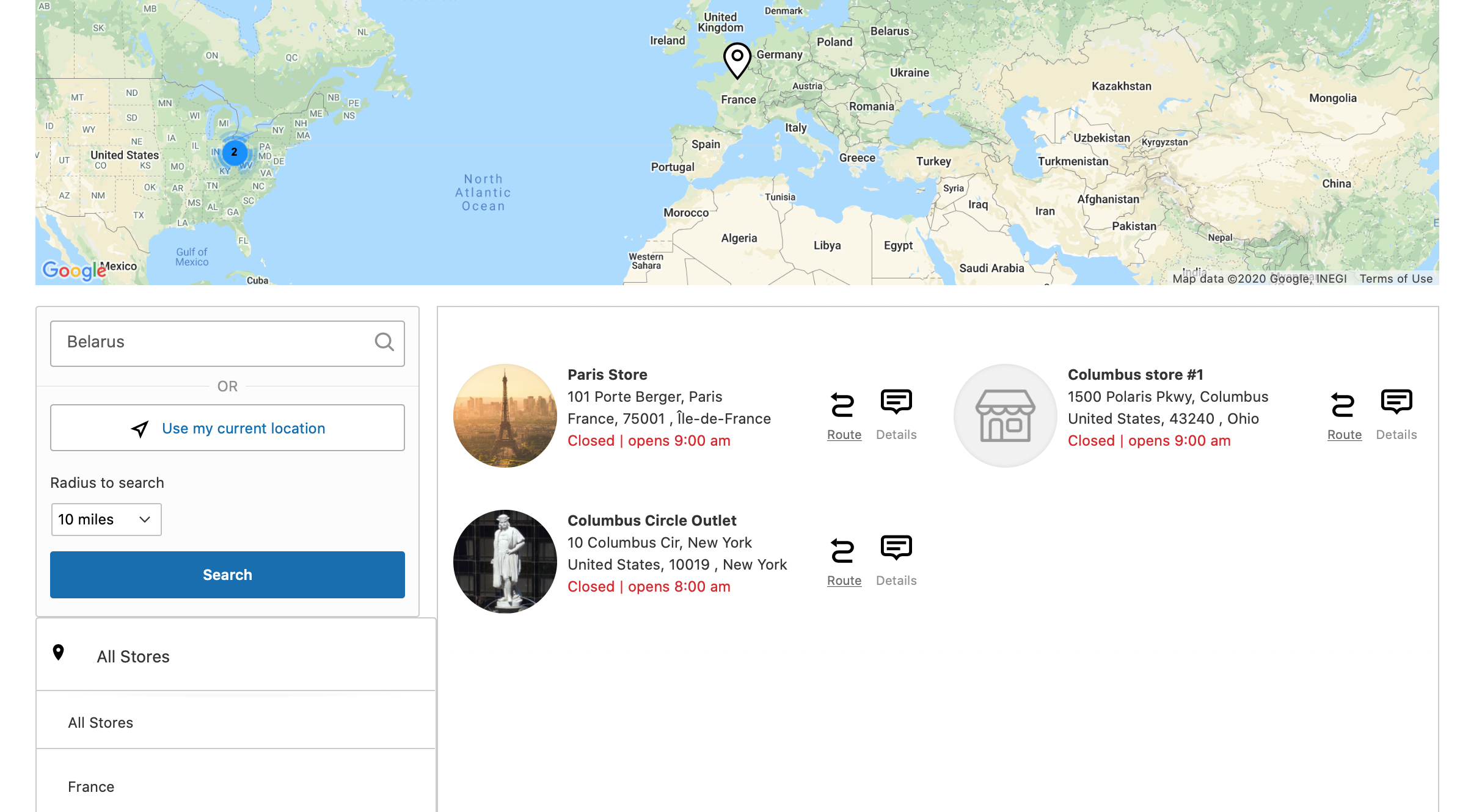
Task: Click the statue thumbnail for Columbus Circle Outlet
Action: point(505,562)
